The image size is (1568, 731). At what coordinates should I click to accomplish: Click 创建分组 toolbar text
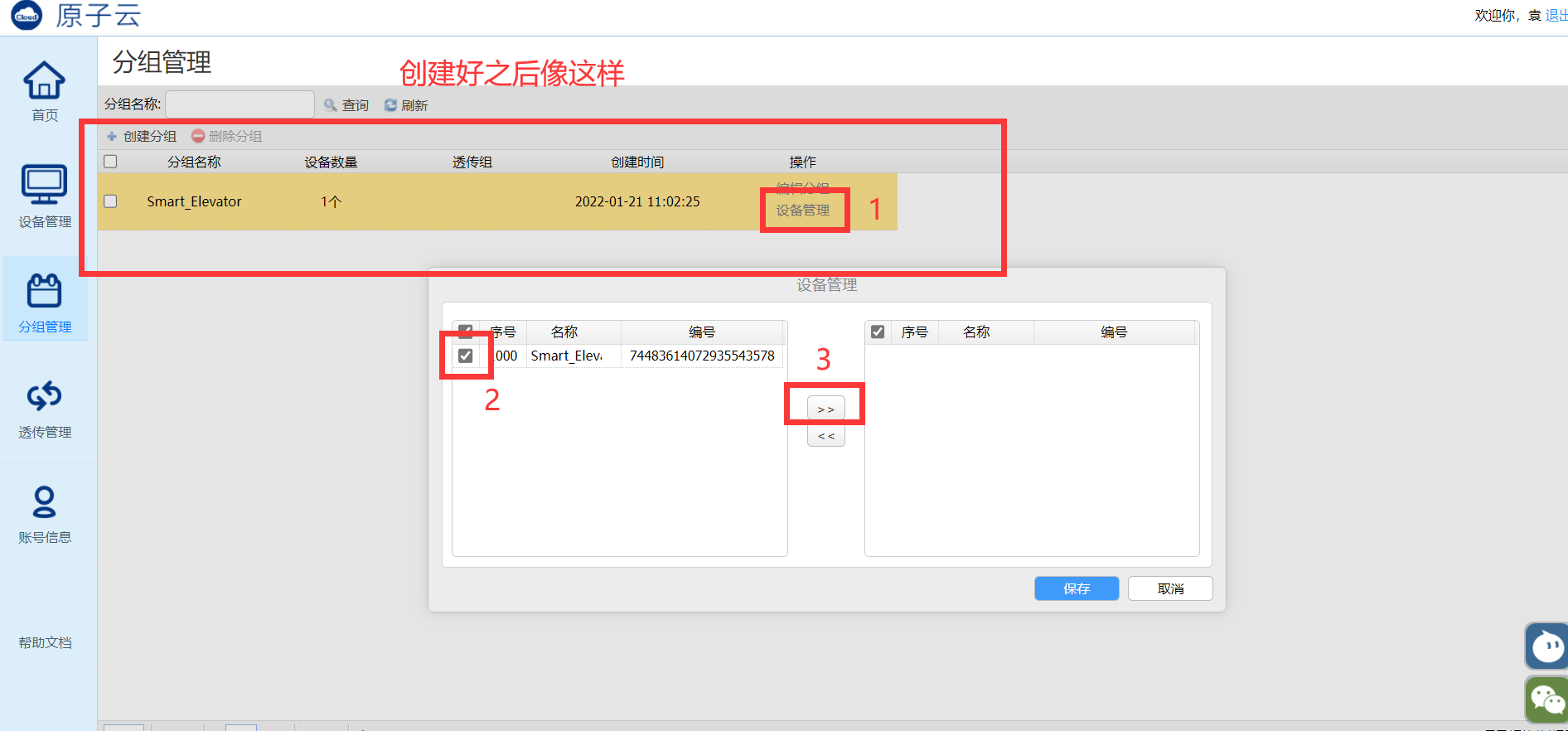(150, 136)
